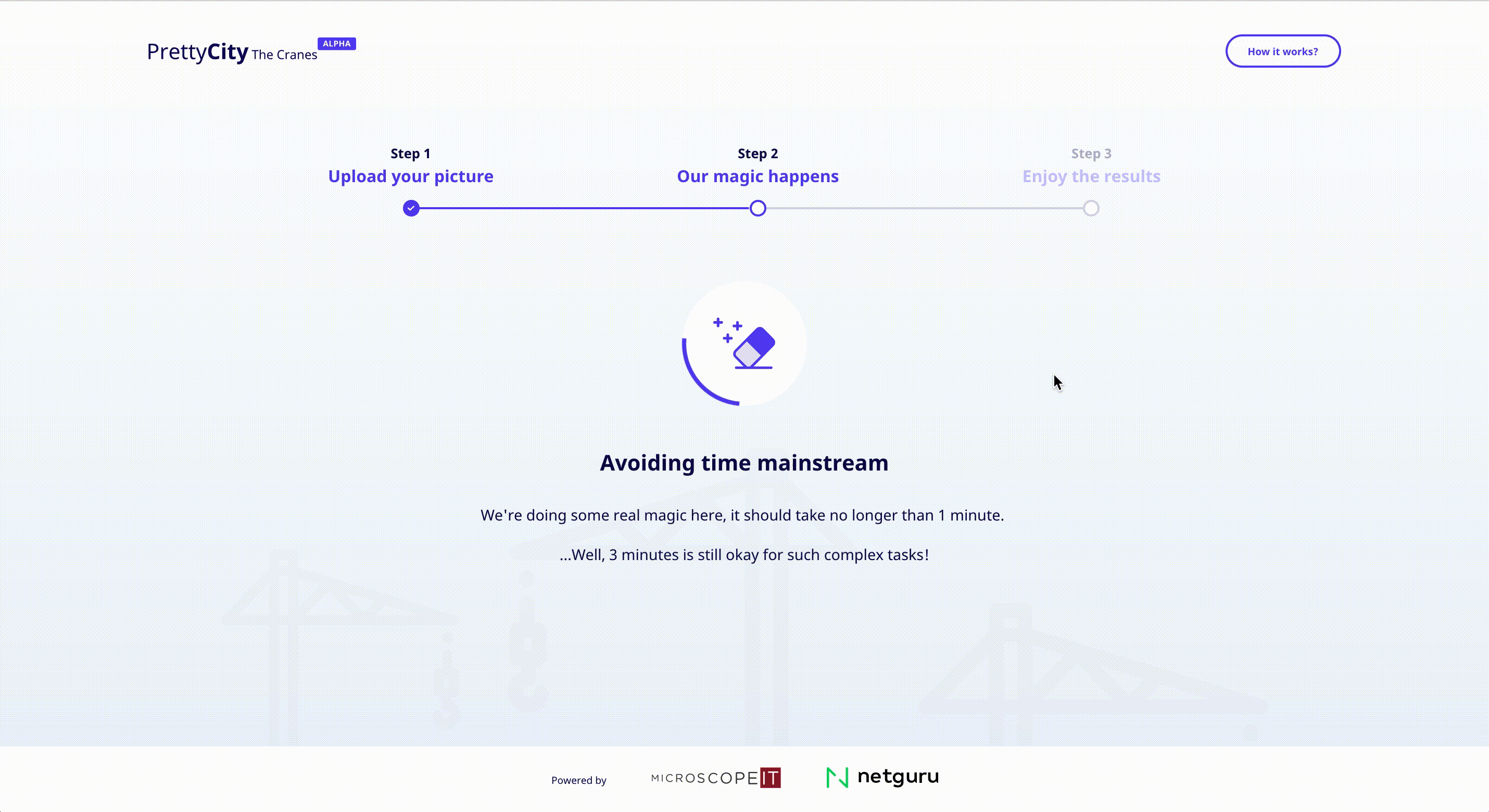This screenshot has height=812, width=1489.
Task: Click the Step 1 heading text
Action: point(410,154)
